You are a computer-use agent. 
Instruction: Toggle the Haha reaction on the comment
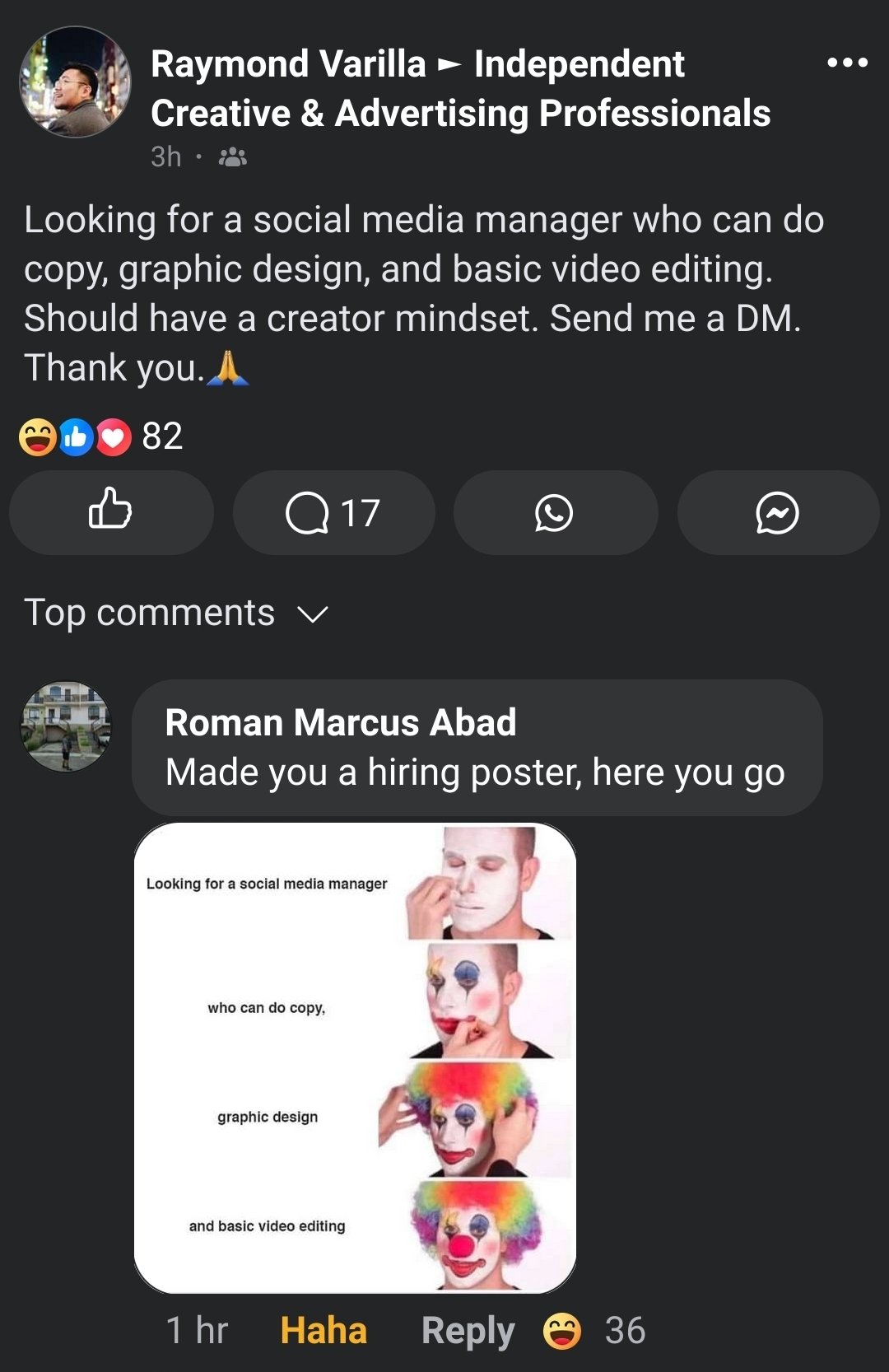coord(323,1330)
